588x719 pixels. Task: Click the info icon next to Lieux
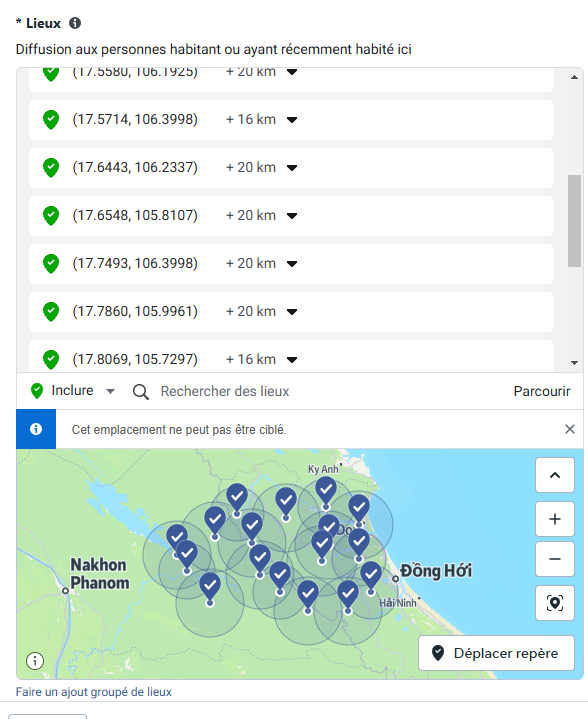tap(75, 23)
